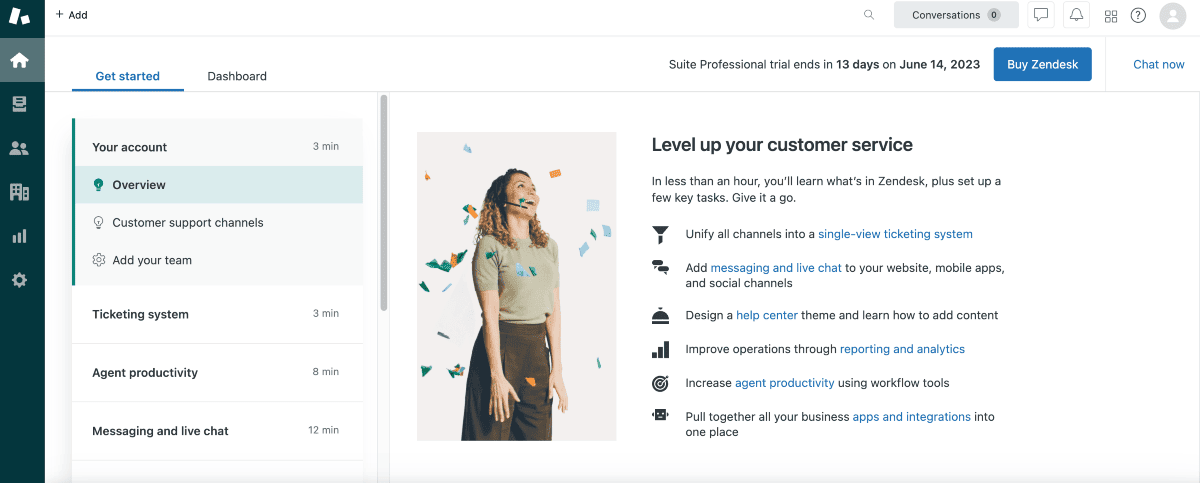Switch to the Dashboard tab

[x=237, y=76]
